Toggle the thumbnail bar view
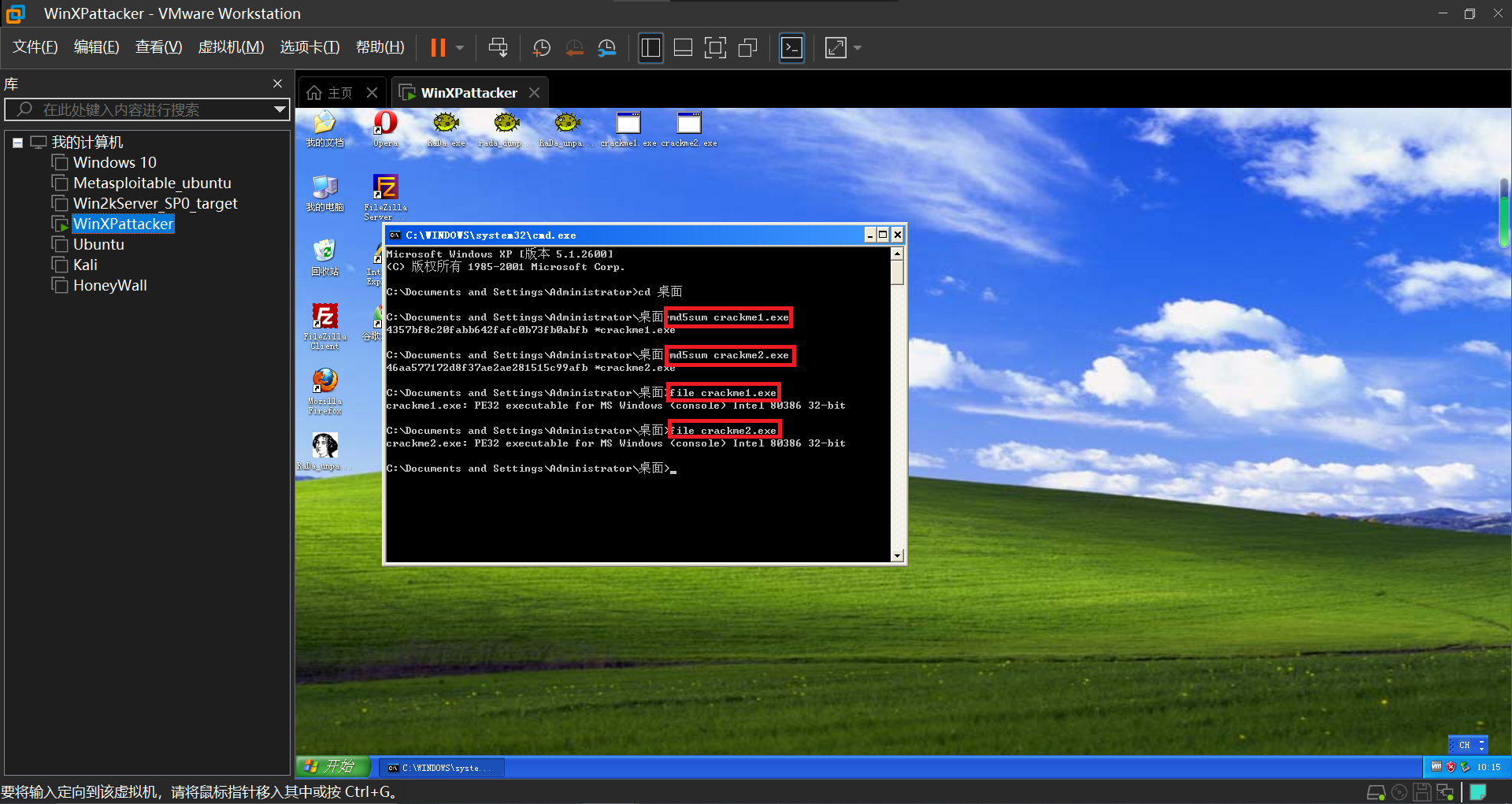The image size is (1512, 804). pyautogui.click(x=683, y=48)
